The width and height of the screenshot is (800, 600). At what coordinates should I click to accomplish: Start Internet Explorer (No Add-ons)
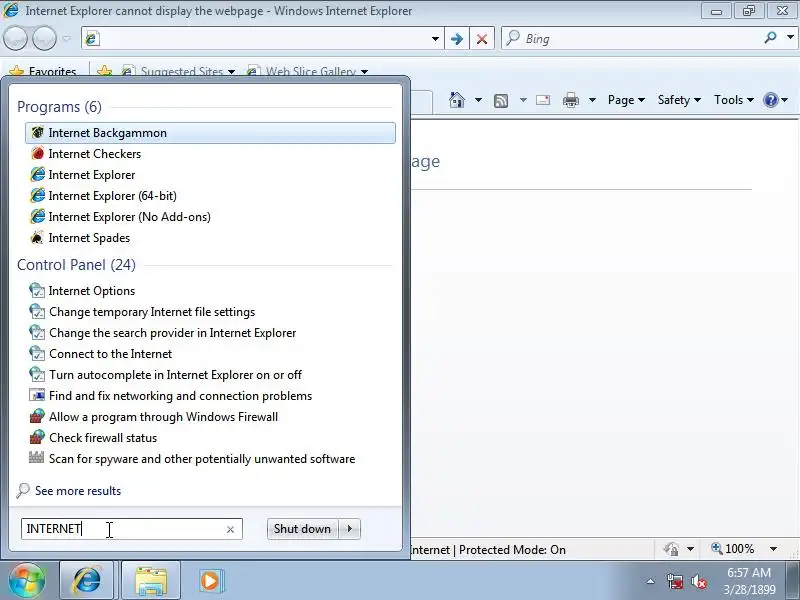pos(129,216)
